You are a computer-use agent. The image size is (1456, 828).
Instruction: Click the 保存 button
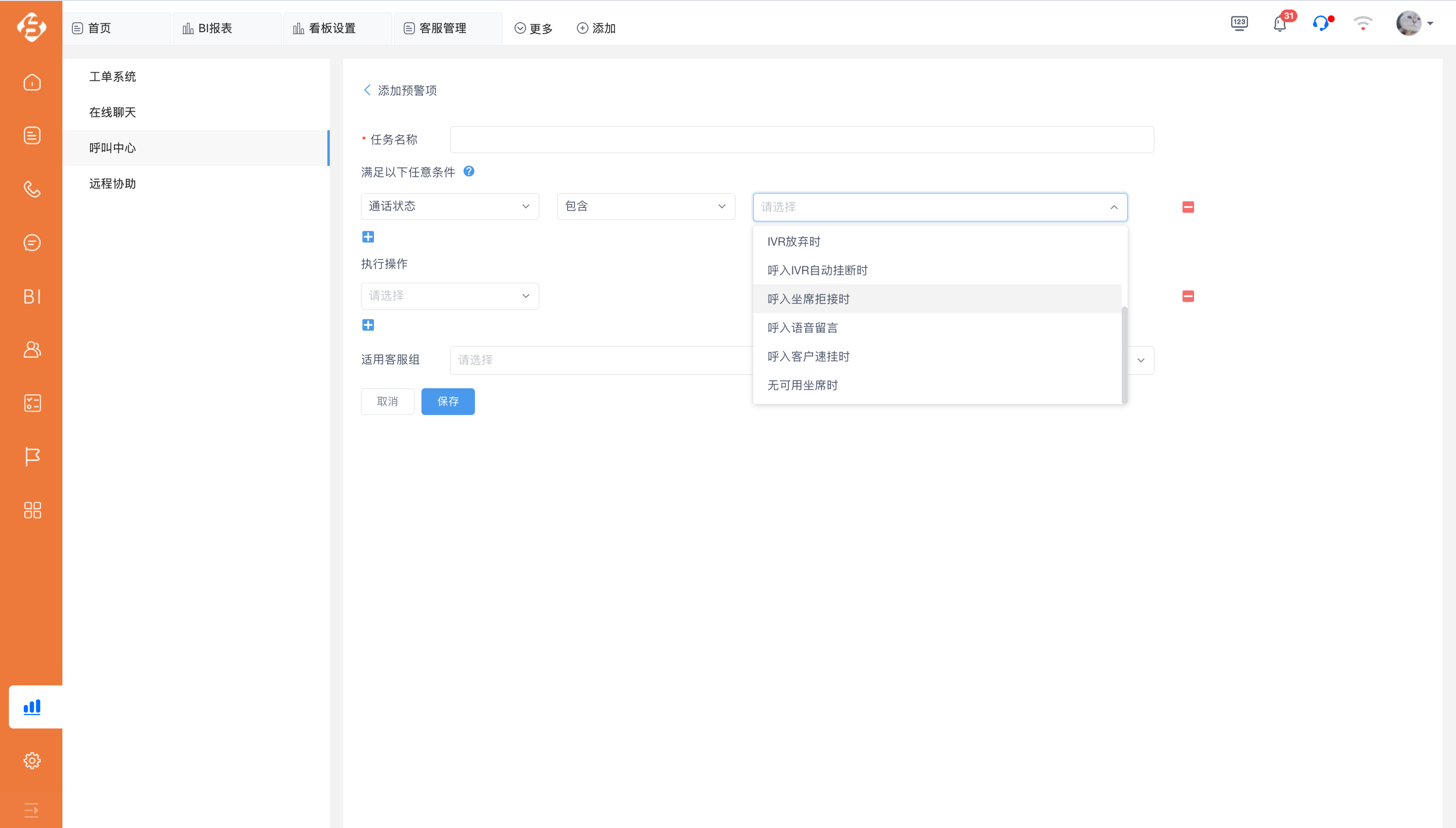tap(447, 402)
